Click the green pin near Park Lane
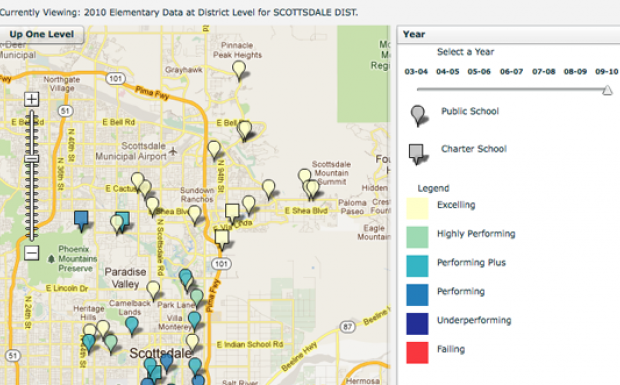This screenshot has width=620, height=385. [x=197, y=298]
